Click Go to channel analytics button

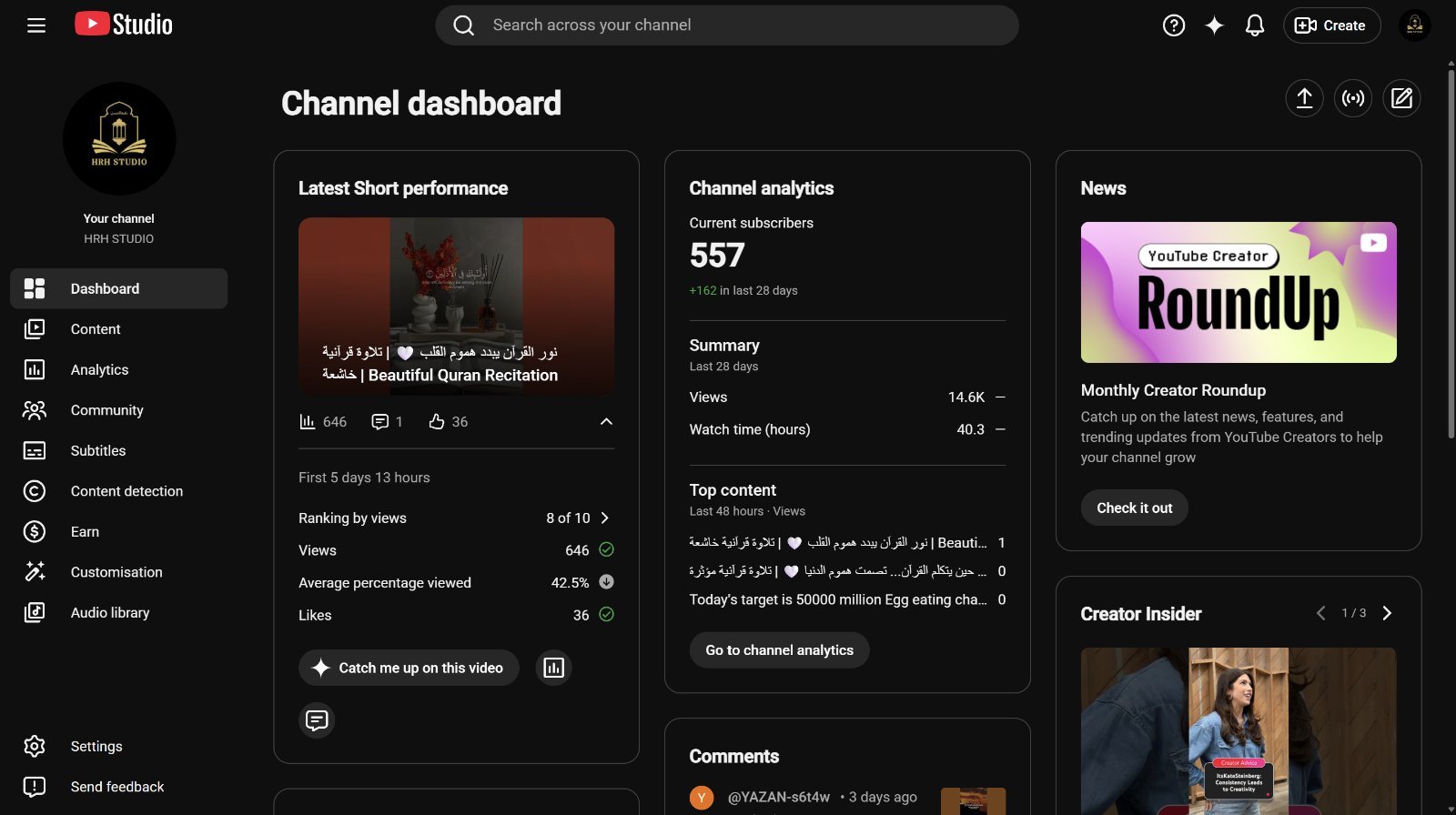[x=779, y=650]
